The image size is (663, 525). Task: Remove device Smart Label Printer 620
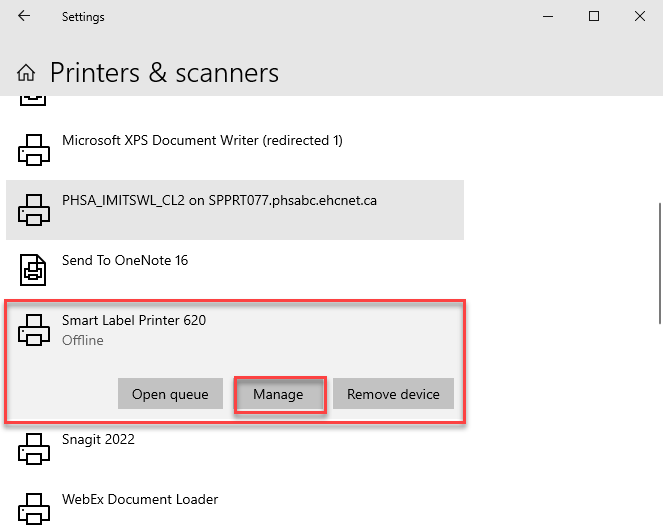point(393,394)
